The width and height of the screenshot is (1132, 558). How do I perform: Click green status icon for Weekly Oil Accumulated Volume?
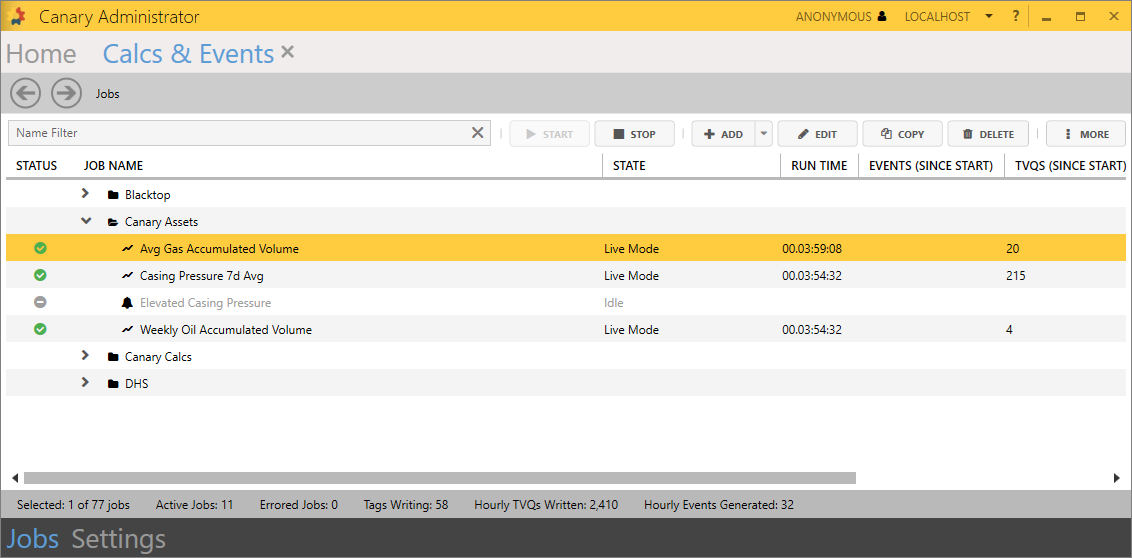[40, 329]
